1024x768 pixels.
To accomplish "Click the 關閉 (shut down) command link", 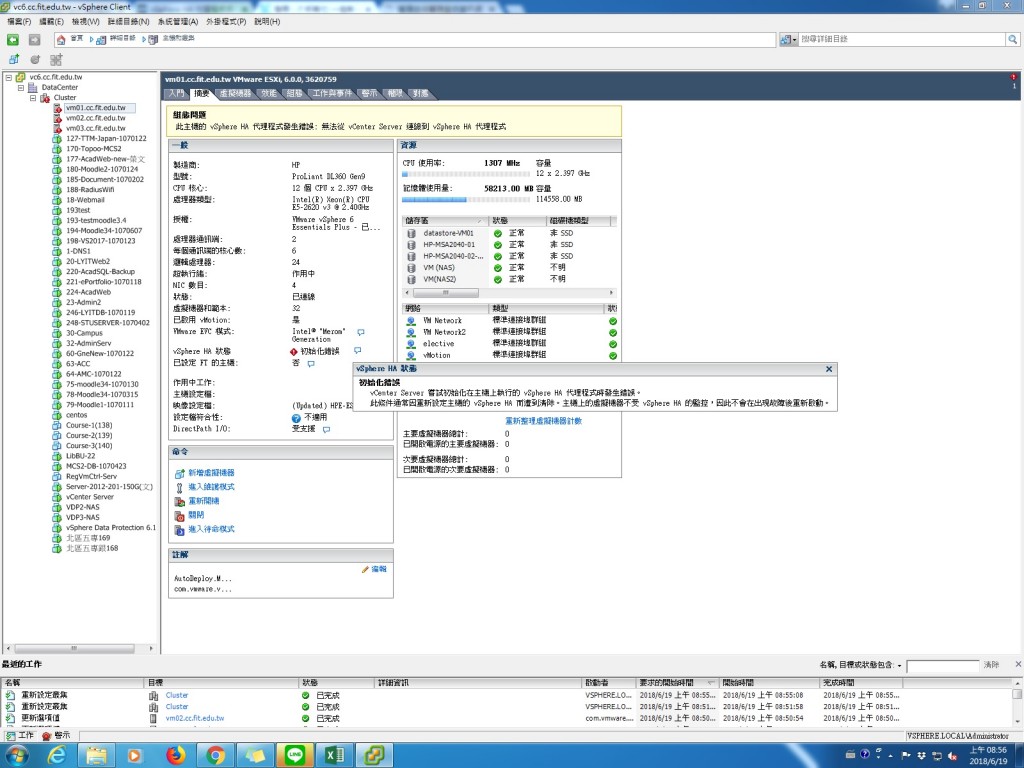I will 196,515.
